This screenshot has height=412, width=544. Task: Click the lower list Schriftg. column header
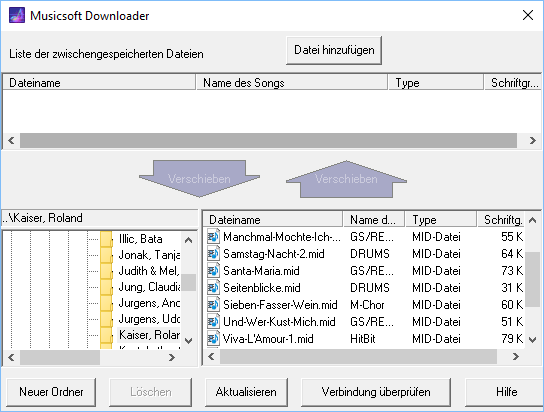coord(501,220)
